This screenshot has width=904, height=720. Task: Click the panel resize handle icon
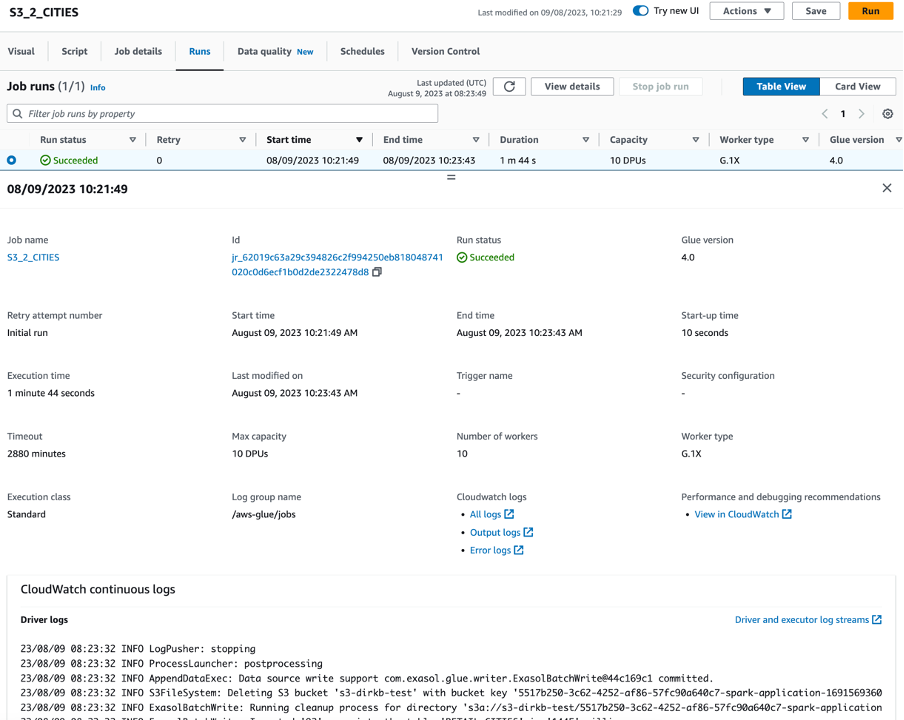pos(451,178)
